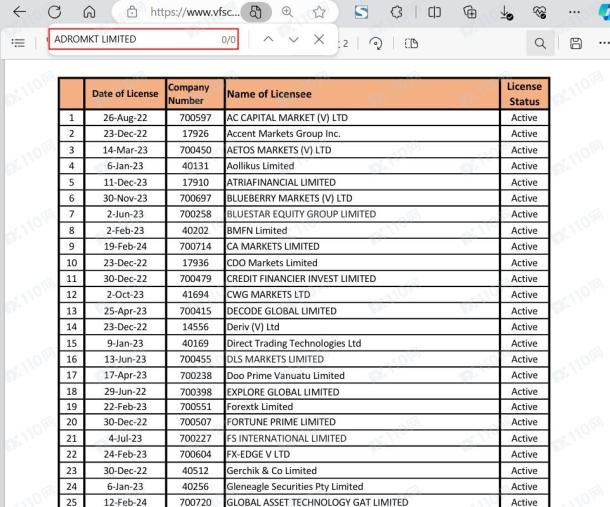Select Accent Markets Group Inc.
This screenshot has width=610, height=507.
(x=283, y=133)
